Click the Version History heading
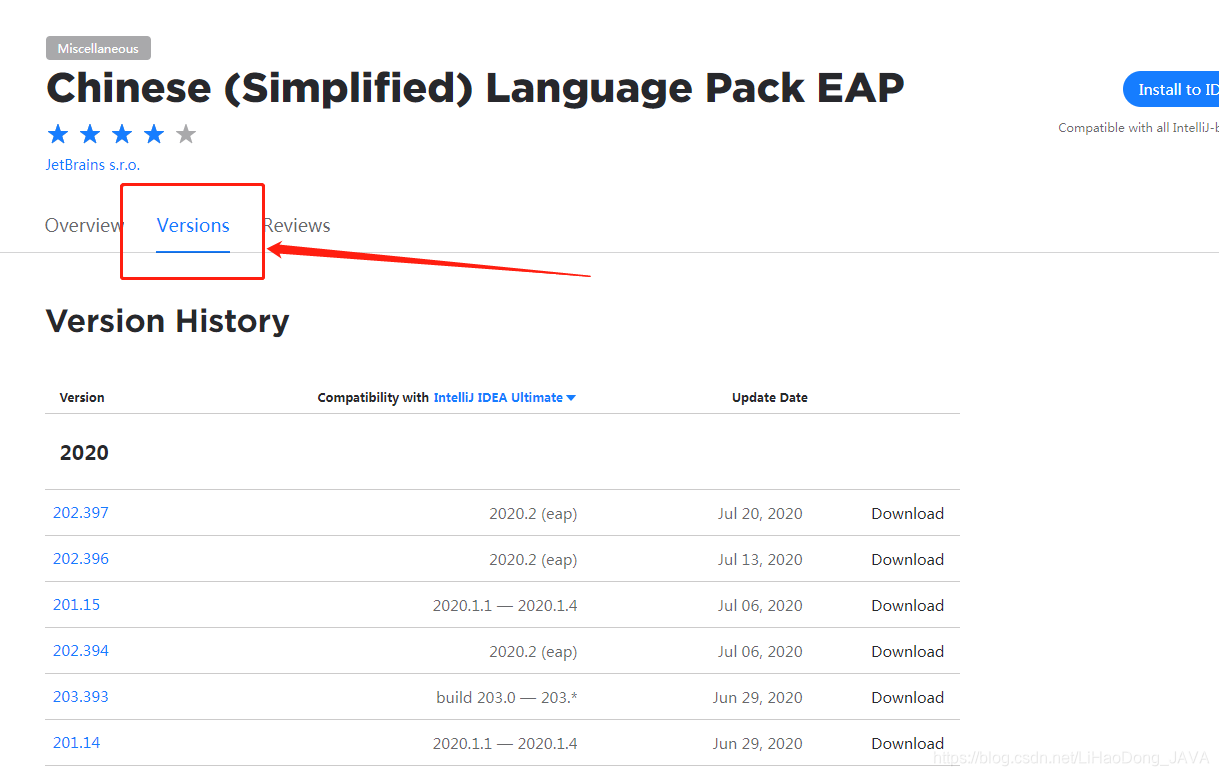 coord(168,321)
